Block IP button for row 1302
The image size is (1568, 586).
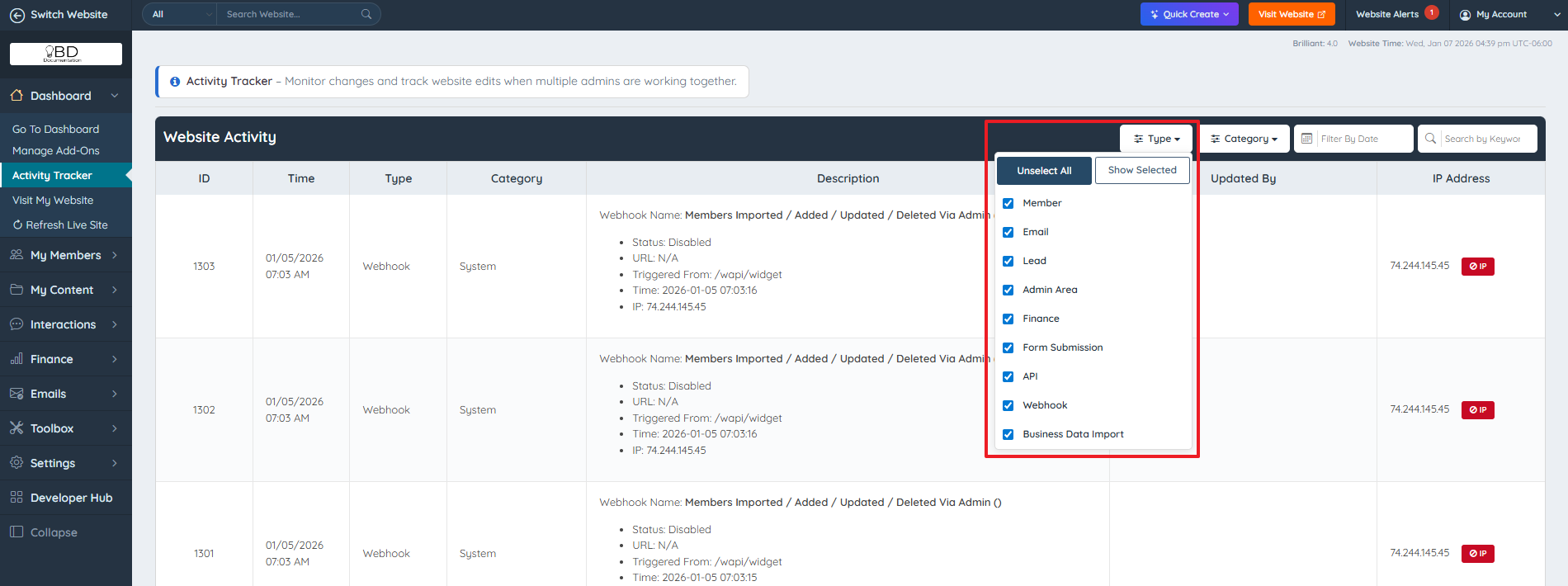(1478, 410)
